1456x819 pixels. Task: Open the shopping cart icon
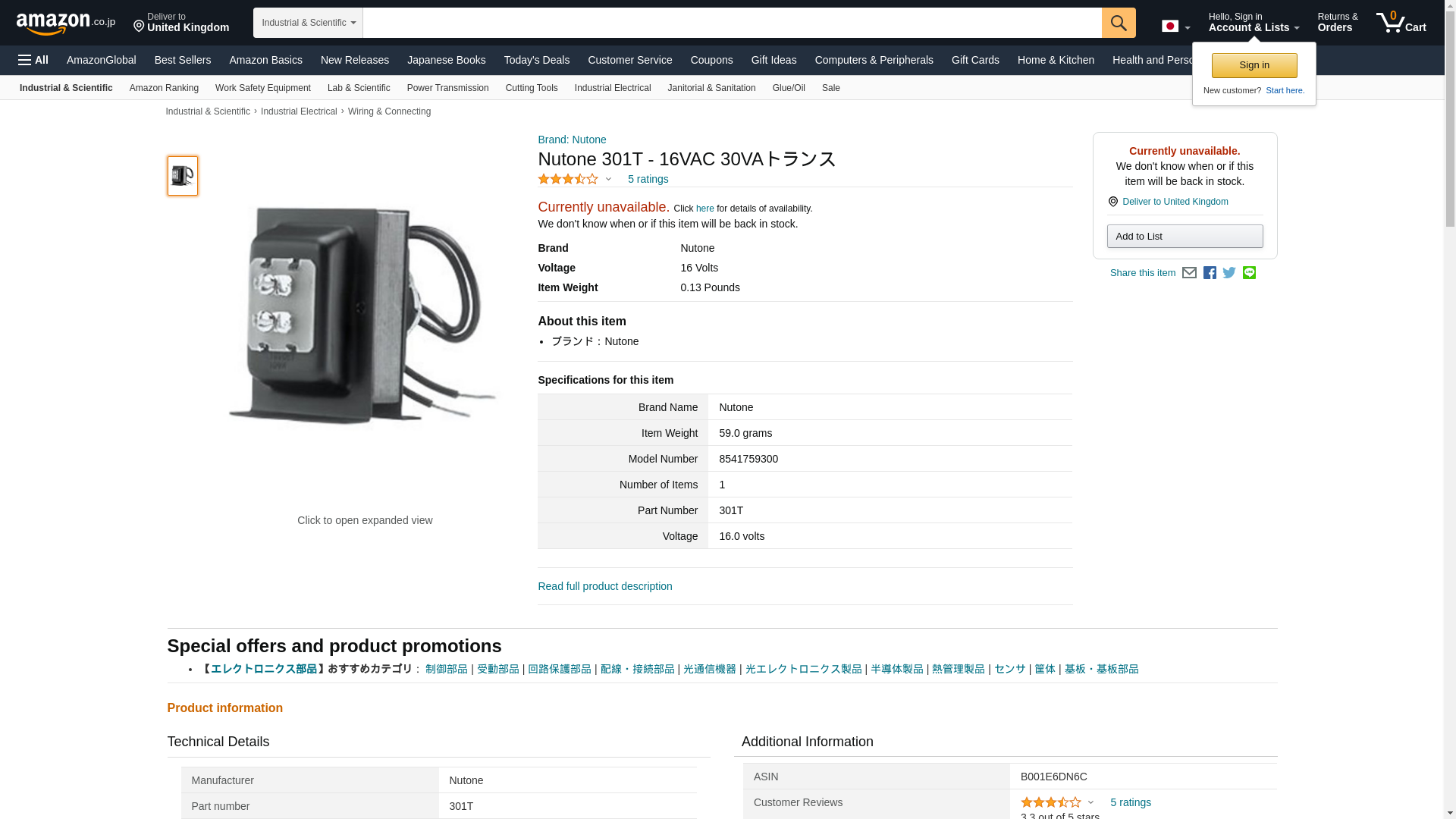[1401, 23]
